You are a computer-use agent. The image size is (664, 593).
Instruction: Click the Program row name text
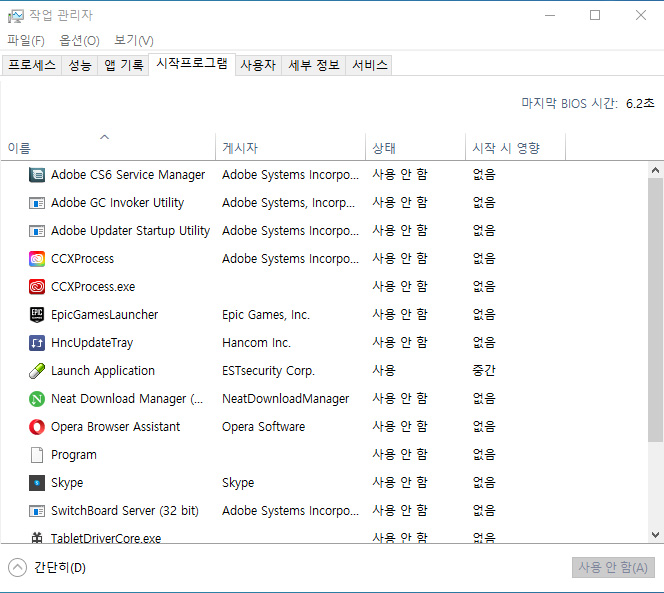click(x=74, y=455)
